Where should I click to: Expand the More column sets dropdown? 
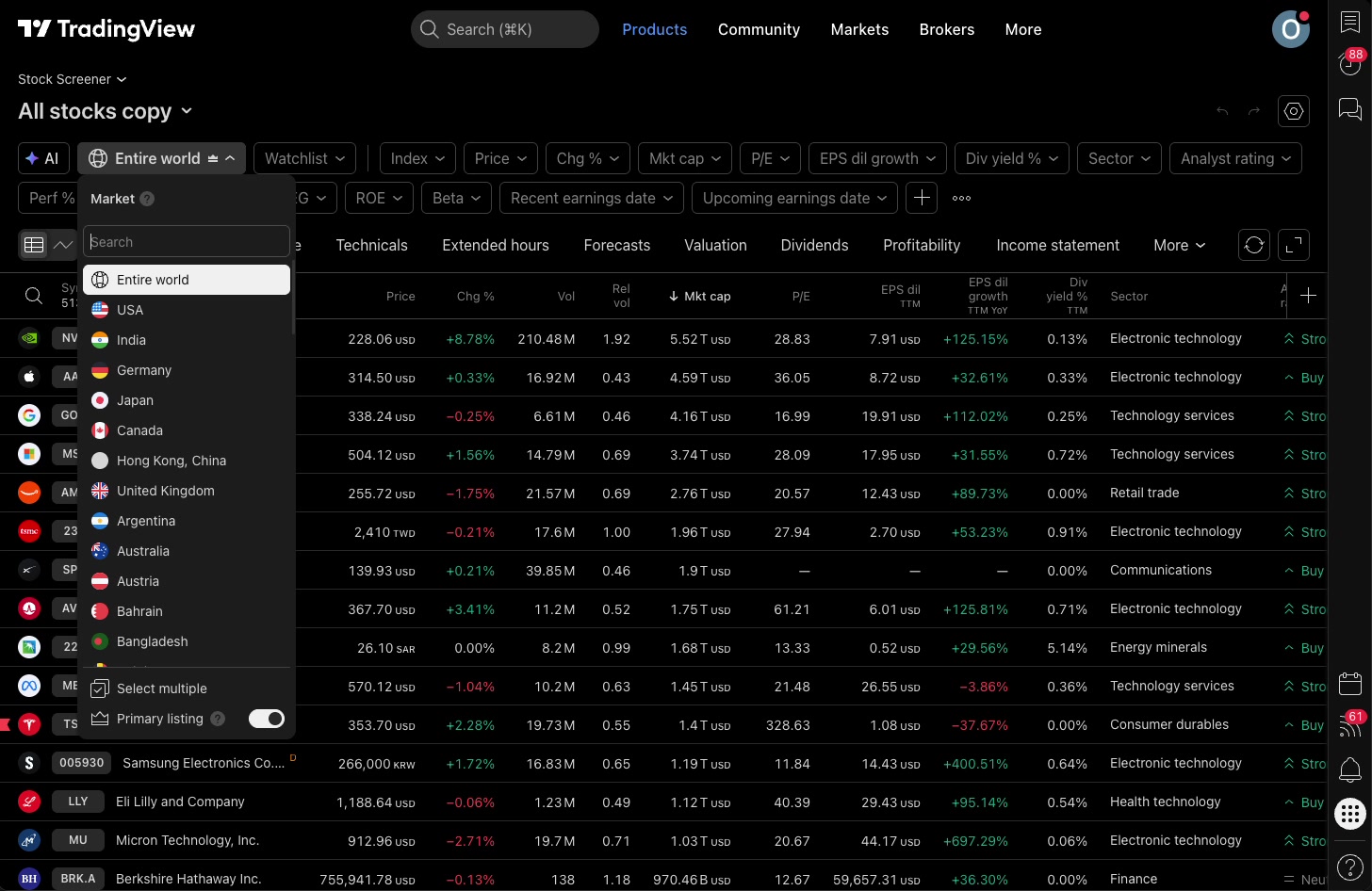(1179, 245)
